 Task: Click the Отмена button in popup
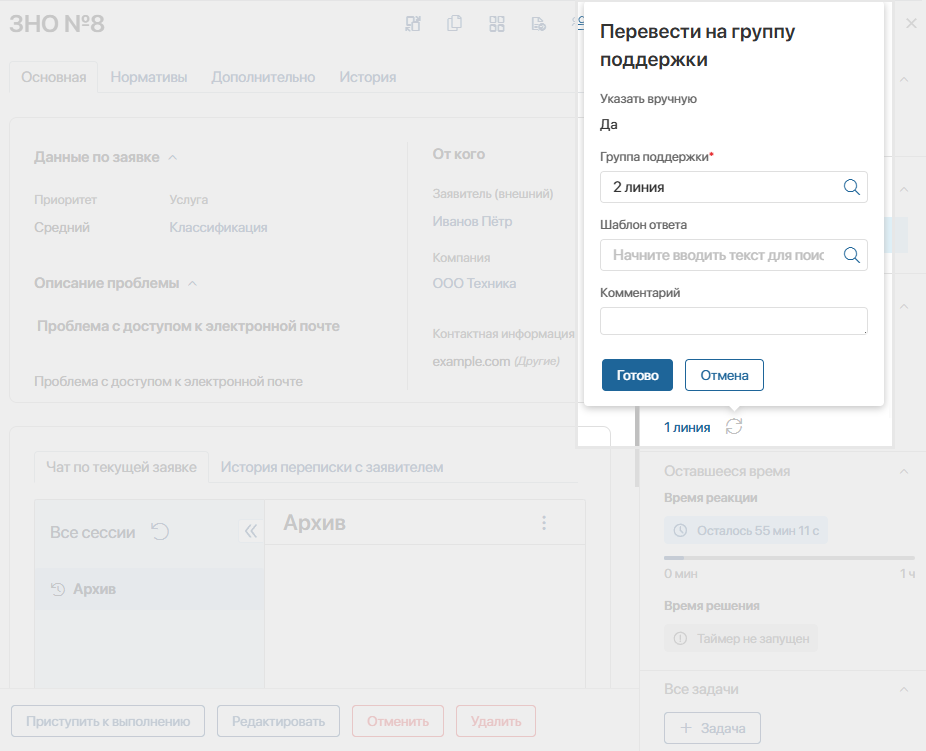[x=724, y=375]
